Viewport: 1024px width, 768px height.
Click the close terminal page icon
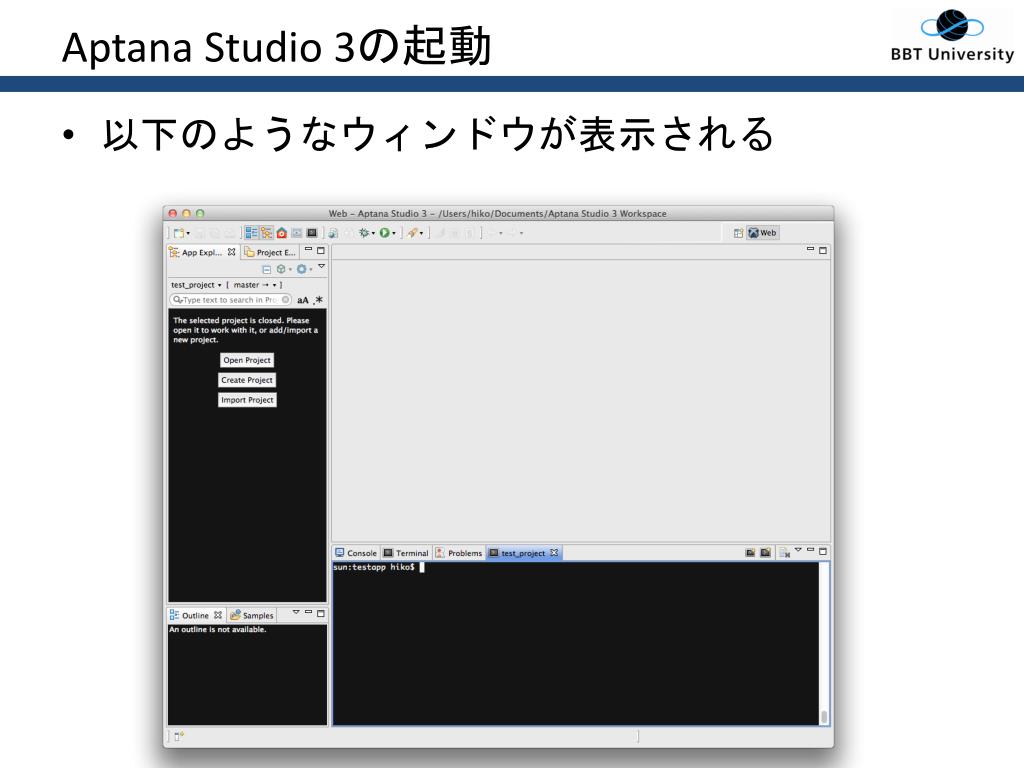784,553
